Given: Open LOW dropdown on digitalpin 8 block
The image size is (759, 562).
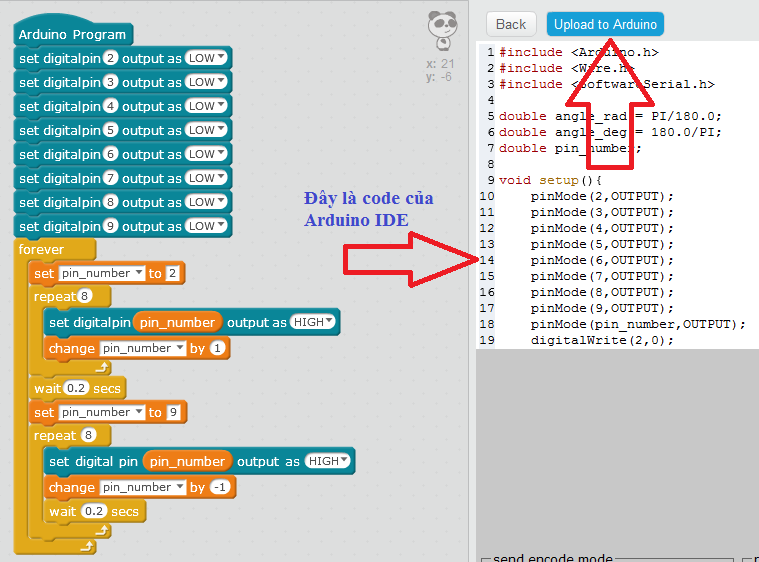Looking at the screenshot, I should click(x=206, y=202).
